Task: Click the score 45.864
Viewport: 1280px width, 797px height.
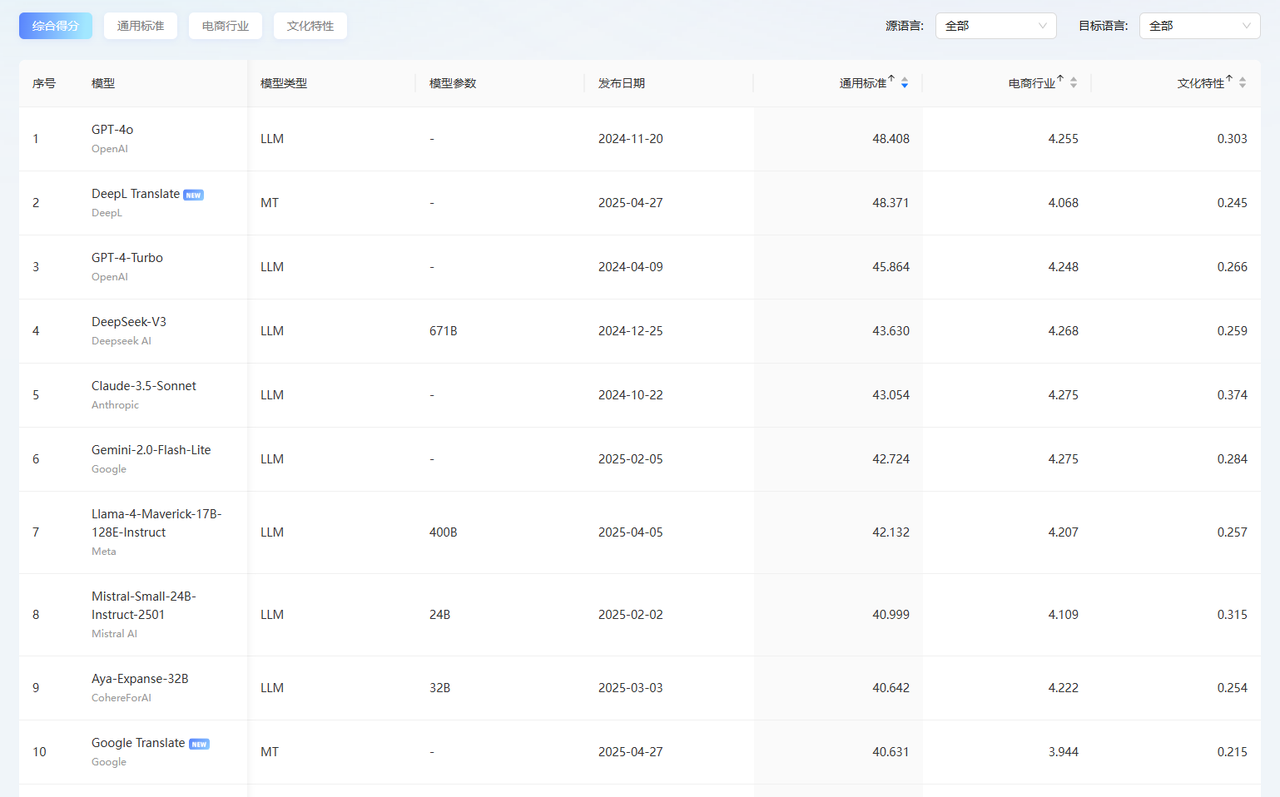Action: point(891,267)
